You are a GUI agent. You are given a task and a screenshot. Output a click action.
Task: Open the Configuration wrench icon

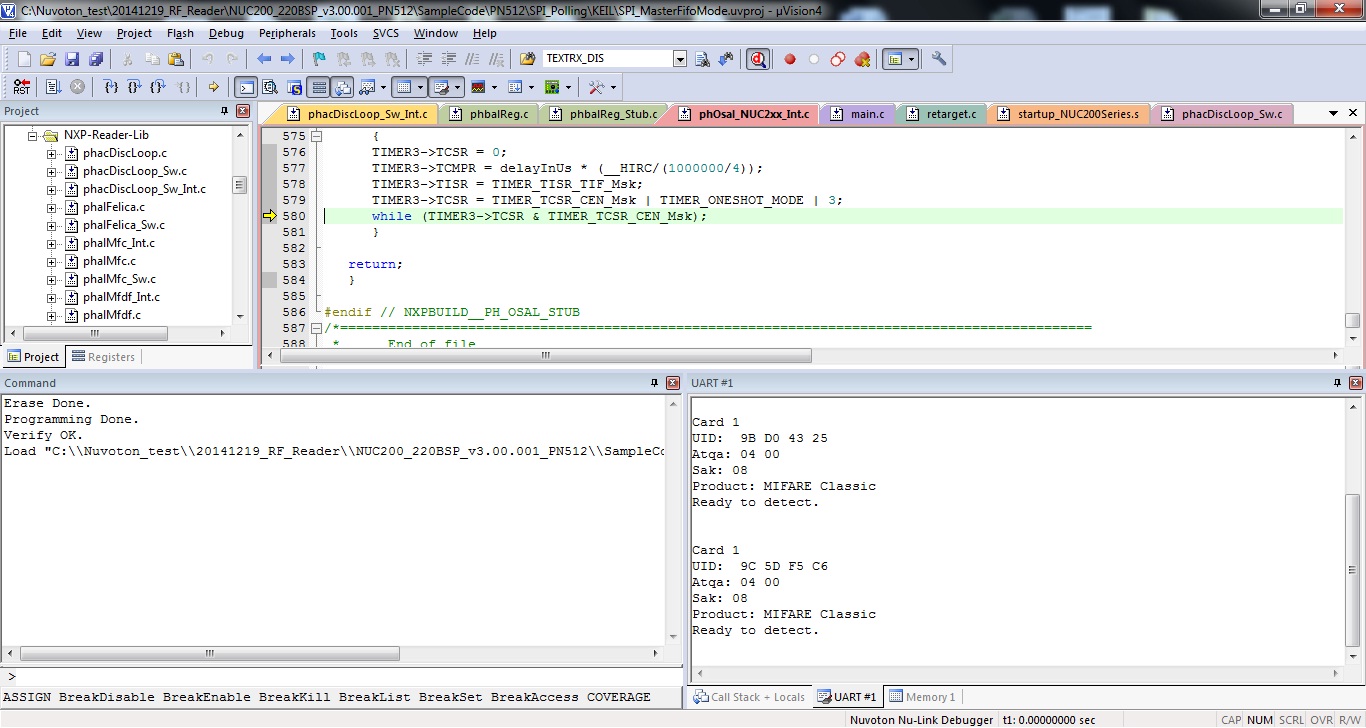coord(938,59)
